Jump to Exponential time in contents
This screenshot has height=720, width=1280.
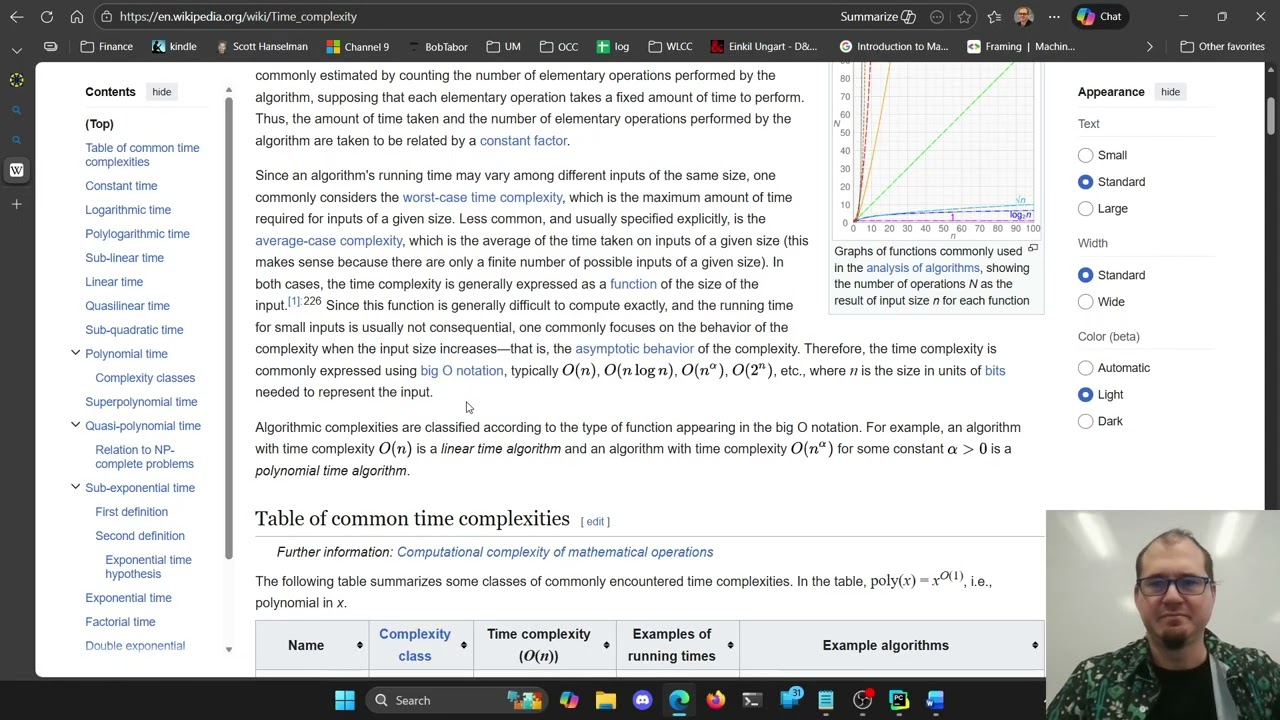(x=128, y=598)
